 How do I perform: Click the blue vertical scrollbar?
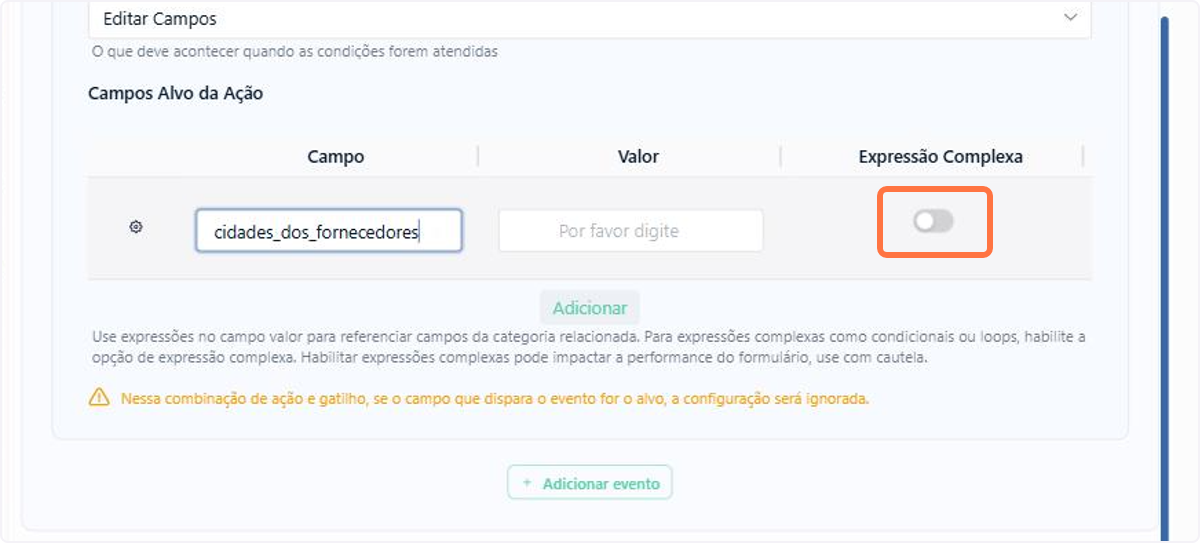coord(1164,279)
